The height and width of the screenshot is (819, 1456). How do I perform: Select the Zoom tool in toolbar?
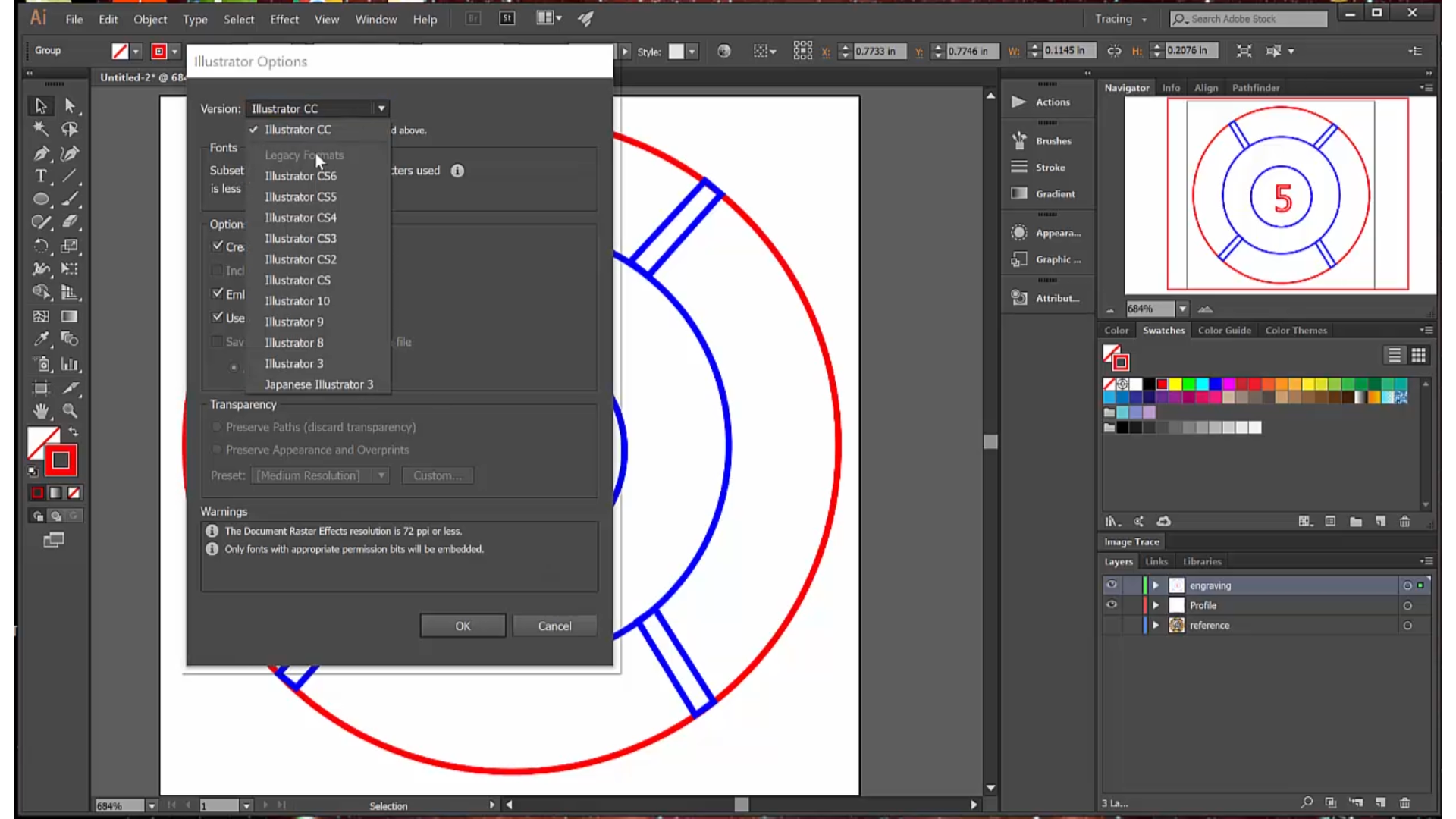(70, 411)
